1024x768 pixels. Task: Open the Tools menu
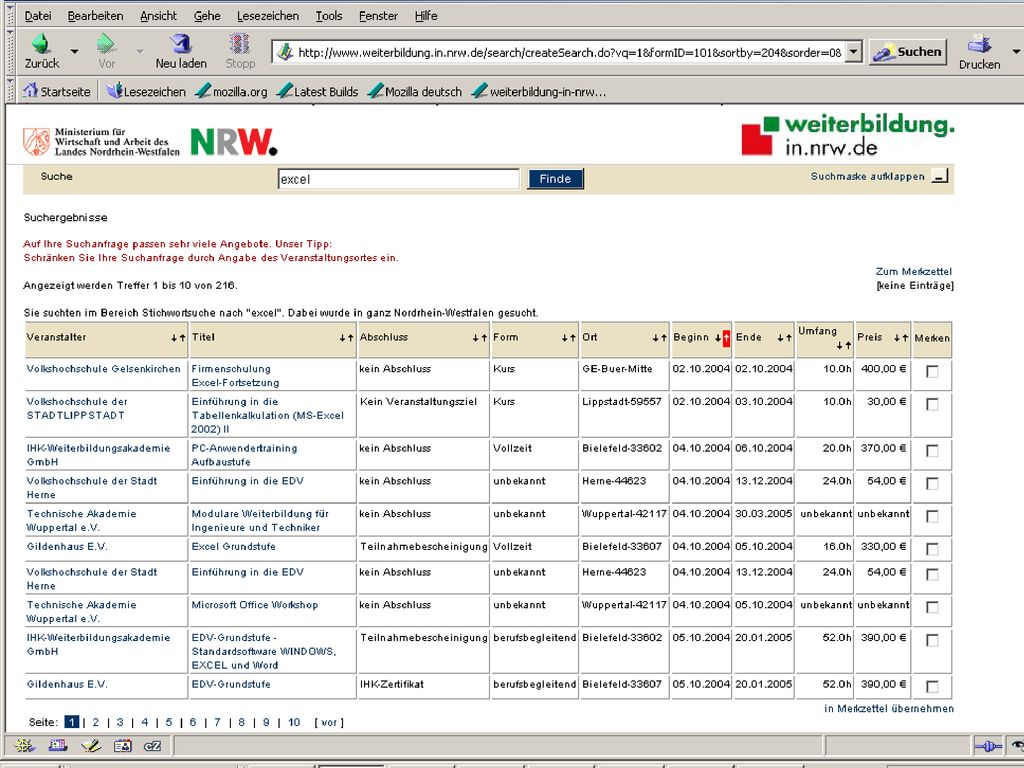tap(328, 16)
